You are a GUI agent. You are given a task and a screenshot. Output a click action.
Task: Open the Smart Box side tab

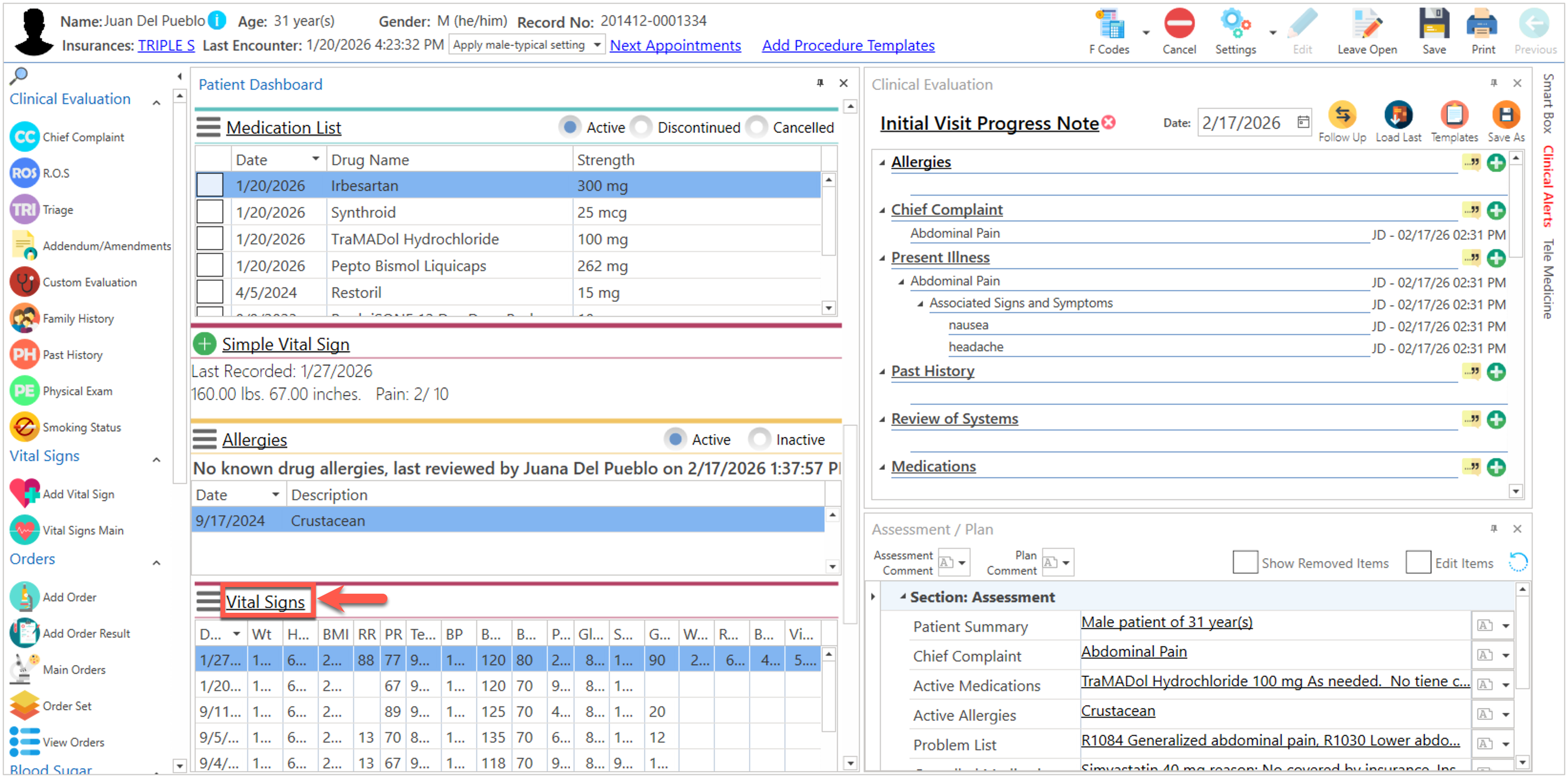(1548, 104)
